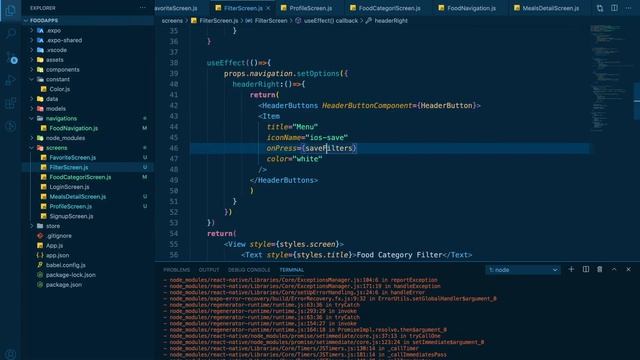Click the 'screens' breadcrumb segment

172,21
